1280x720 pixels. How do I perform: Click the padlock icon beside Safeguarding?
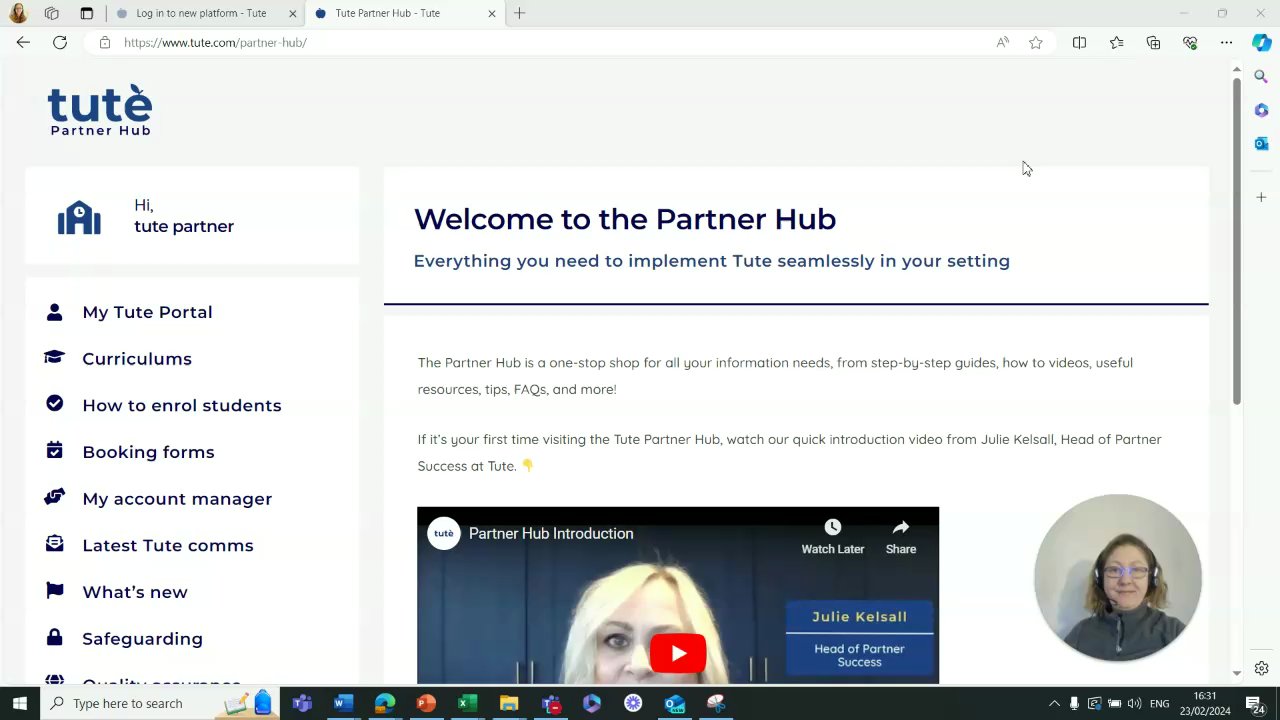click(x=54, y=637)
